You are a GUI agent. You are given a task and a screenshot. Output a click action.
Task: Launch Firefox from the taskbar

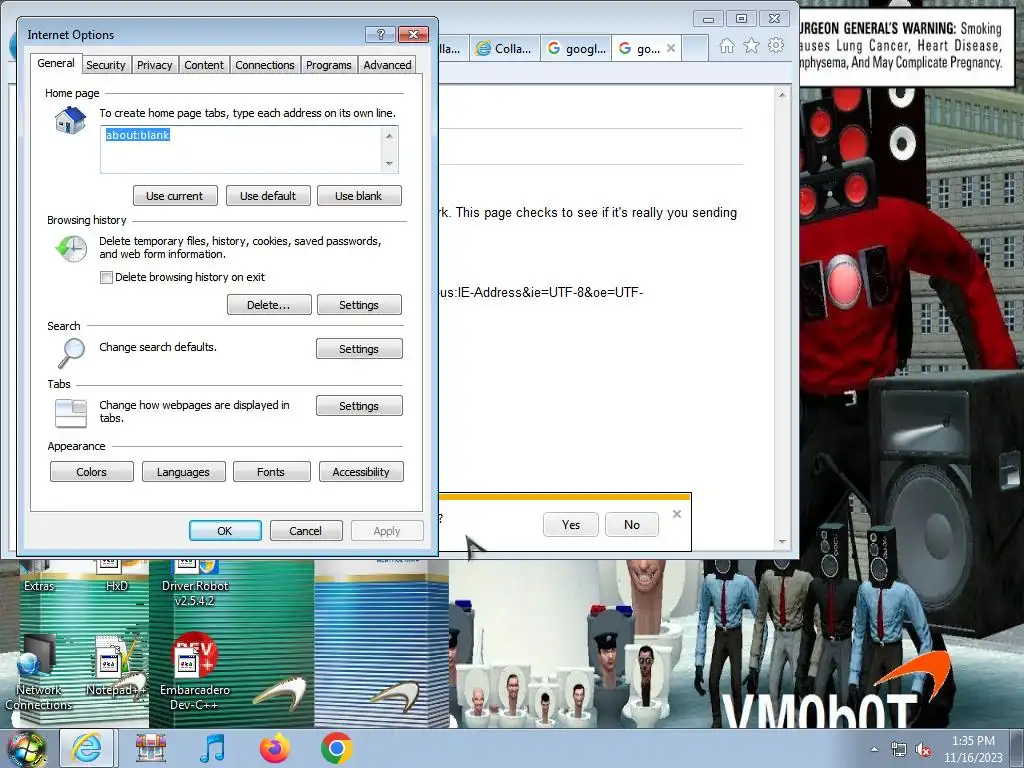tap(275, 748)
